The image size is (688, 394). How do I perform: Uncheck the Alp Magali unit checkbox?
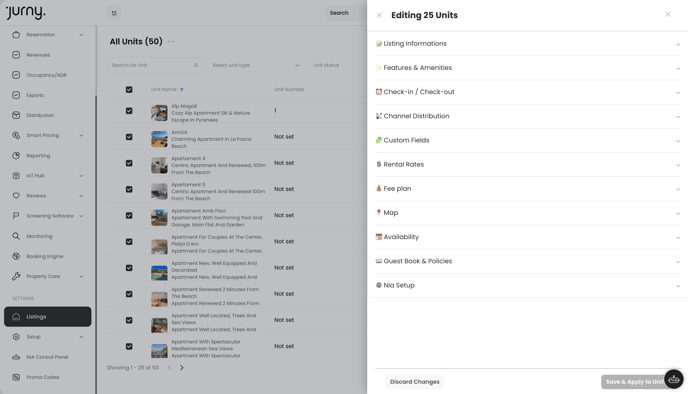pos(129,111)
